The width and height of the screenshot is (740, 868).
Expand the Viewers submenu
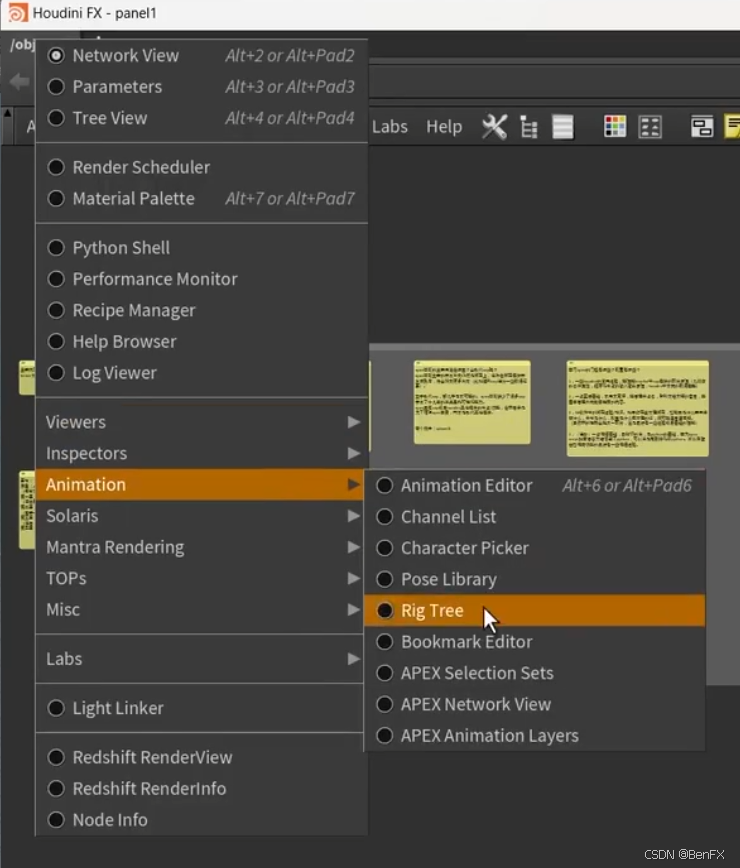point(201,422)
